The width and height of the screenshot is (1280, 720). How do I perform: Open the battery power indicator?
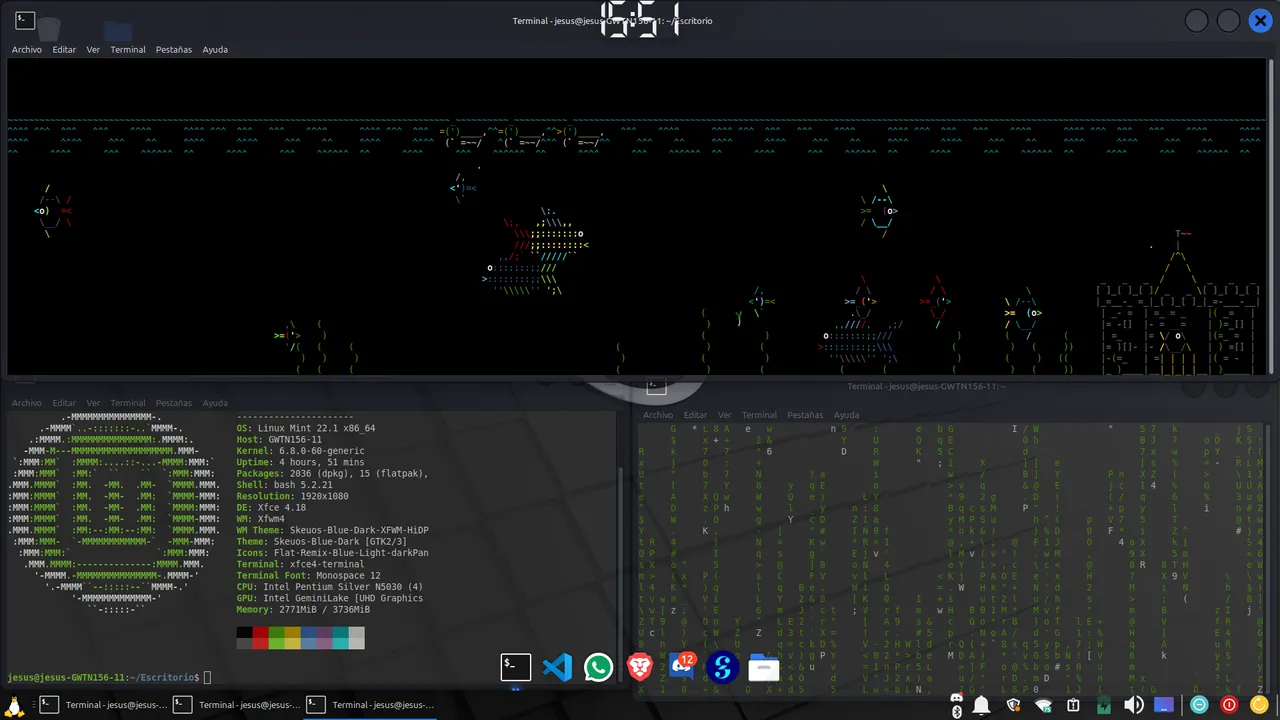(x=1103, y=706)
